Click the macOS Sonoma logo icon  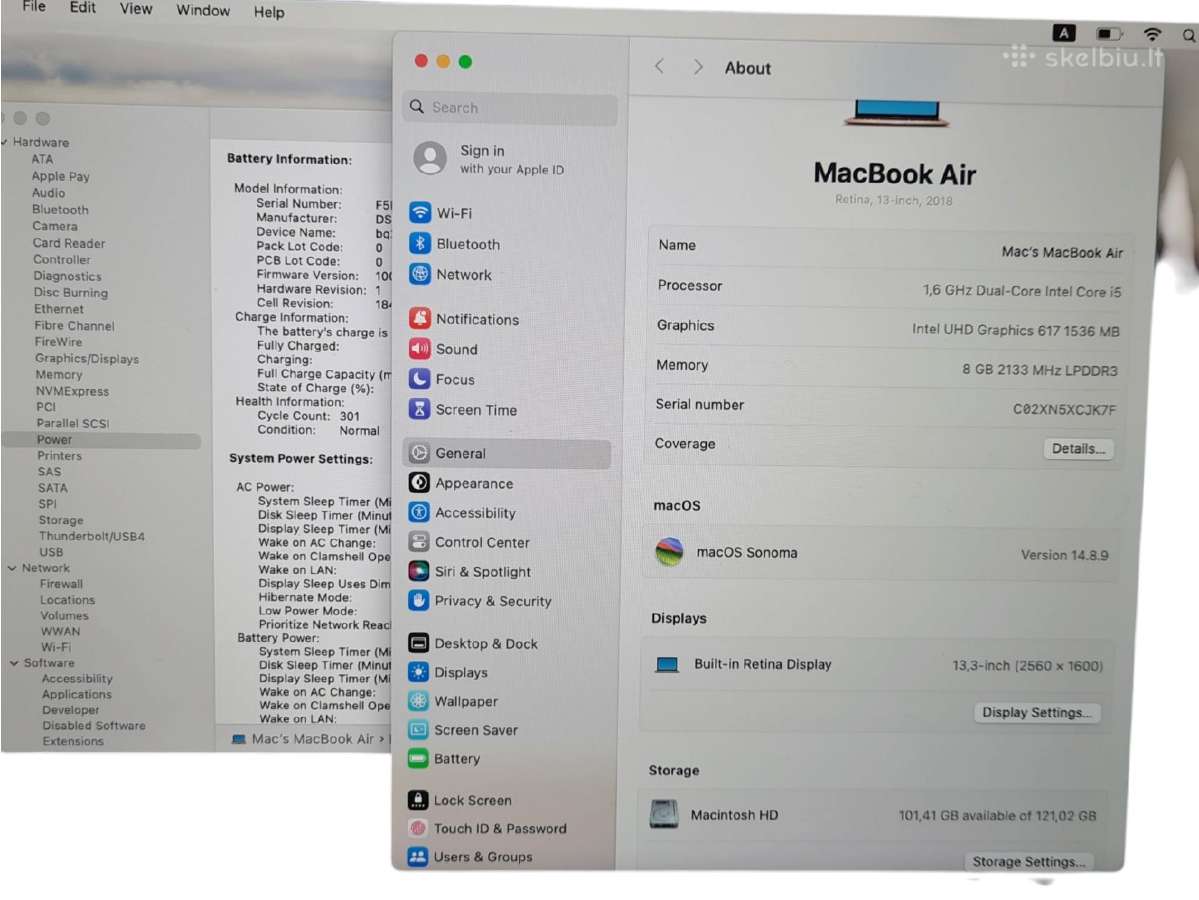coord(669,551)
